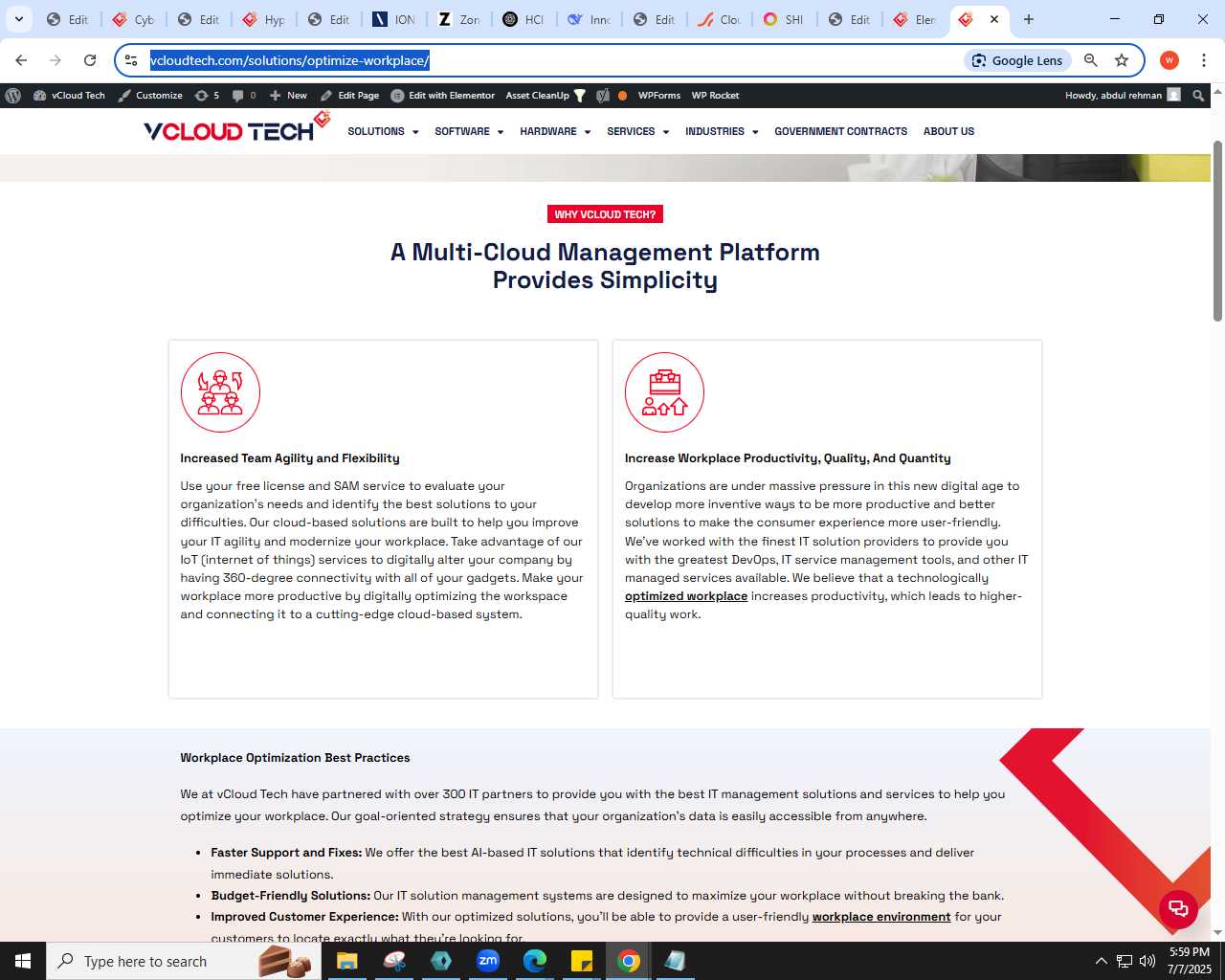Follow the workplace environment link
This screenshot has width=1225, height=980.
(x=881, y=917)
